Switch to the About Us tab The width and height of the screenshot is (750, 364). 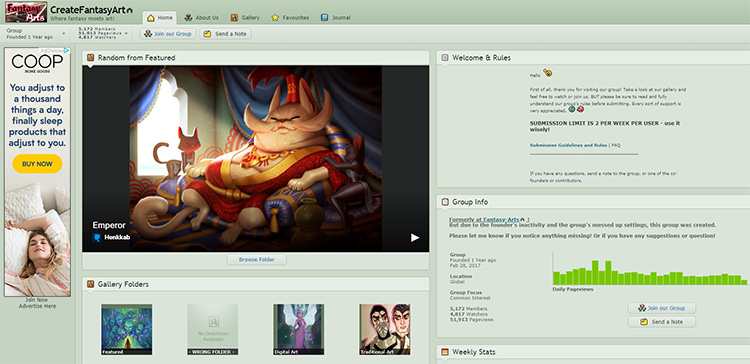[x=201, y=18]
